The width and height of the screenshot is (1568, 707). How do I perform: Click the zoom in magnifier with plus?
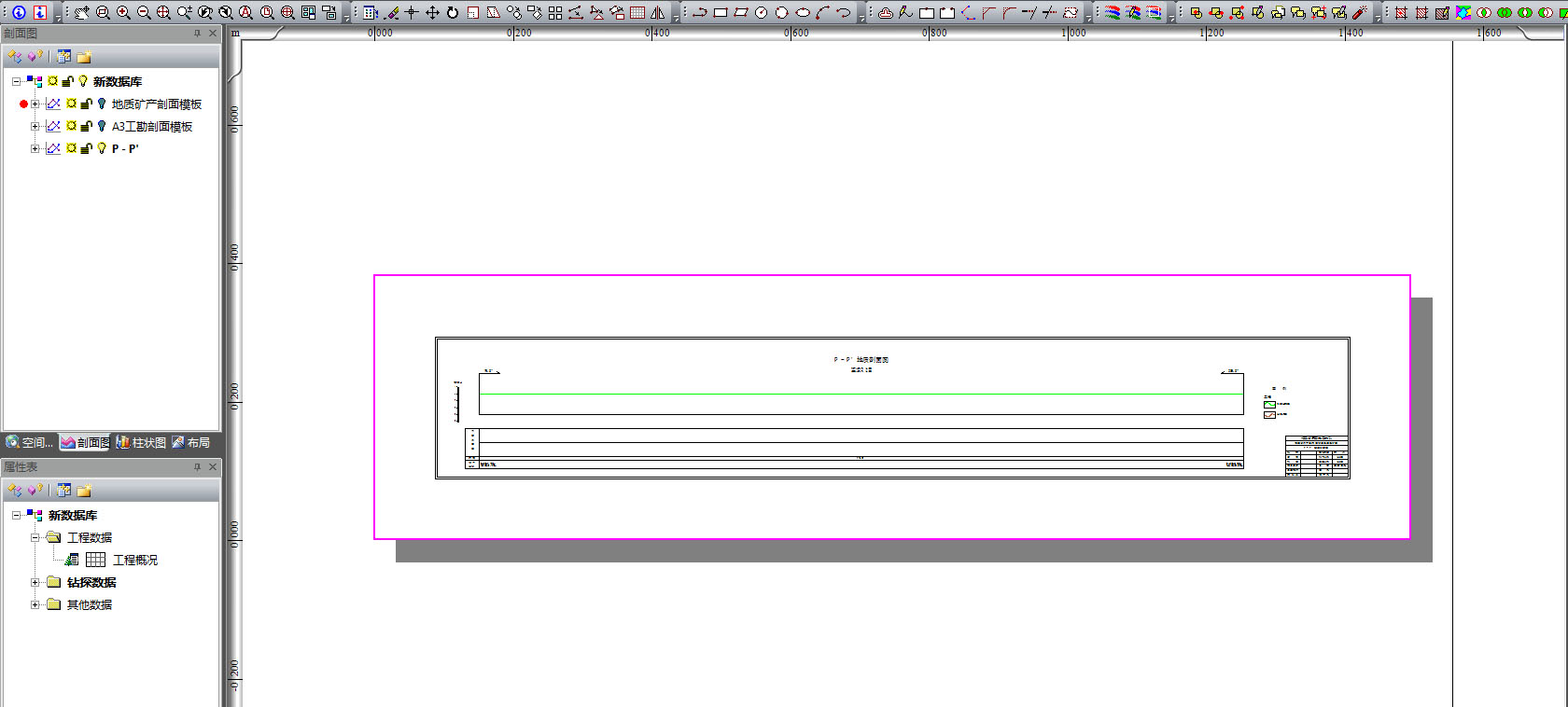(123, 12)
